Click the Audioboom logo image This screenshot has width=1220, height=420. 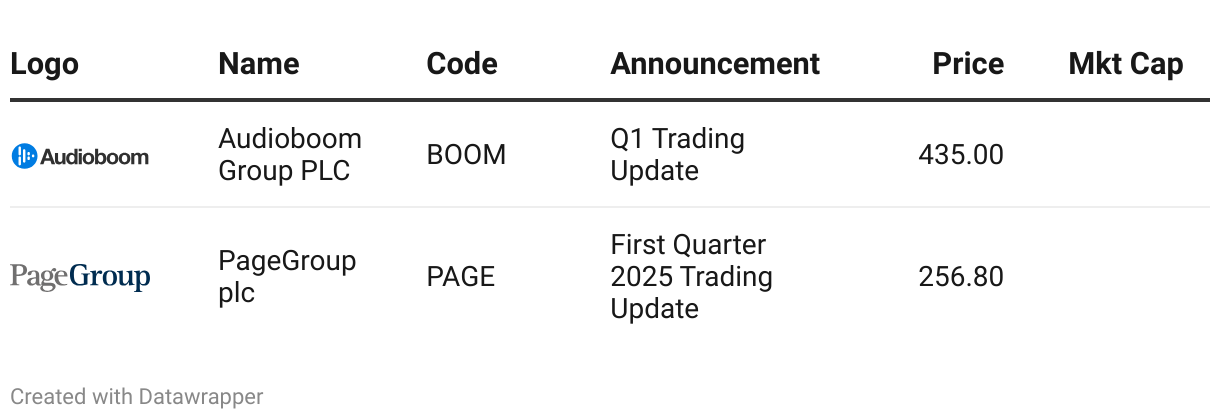[80, 155]
